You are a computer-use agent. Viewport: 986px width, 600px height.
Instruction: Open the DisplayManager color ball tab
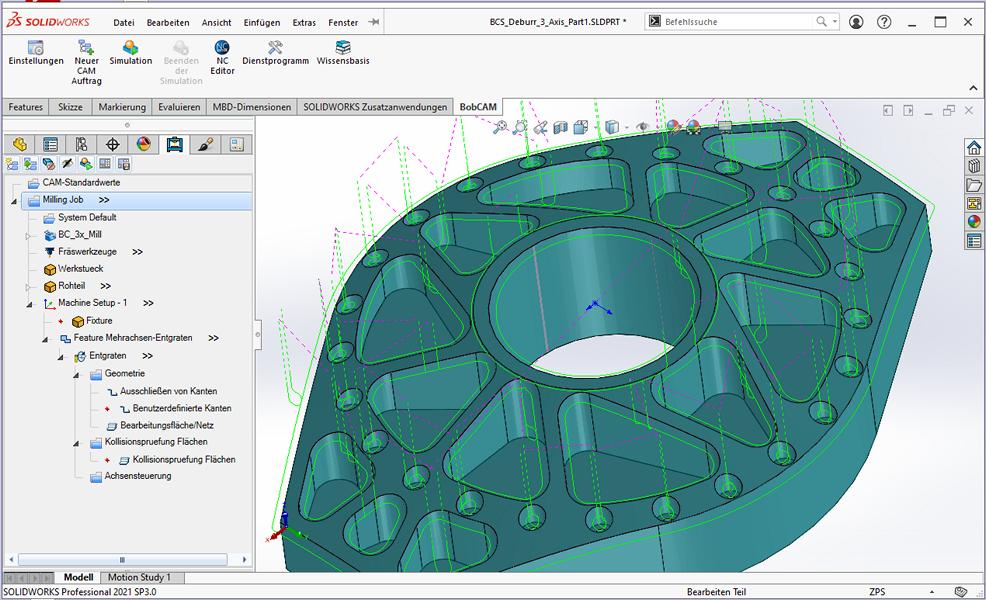(x=143, y=145)
